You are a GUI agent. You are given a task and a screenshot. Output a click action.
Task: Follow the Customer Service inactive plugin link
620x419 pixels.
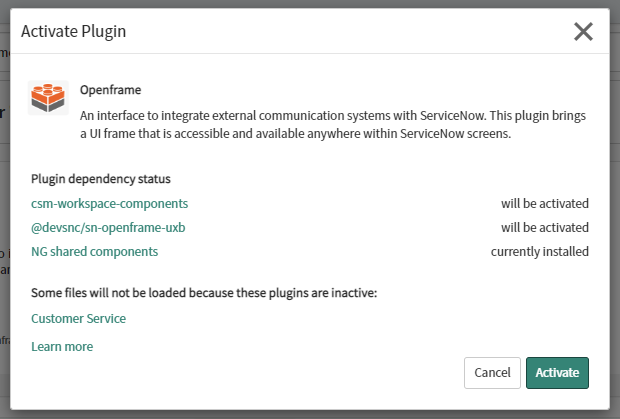pyautogui.click(x=78, y=318)
